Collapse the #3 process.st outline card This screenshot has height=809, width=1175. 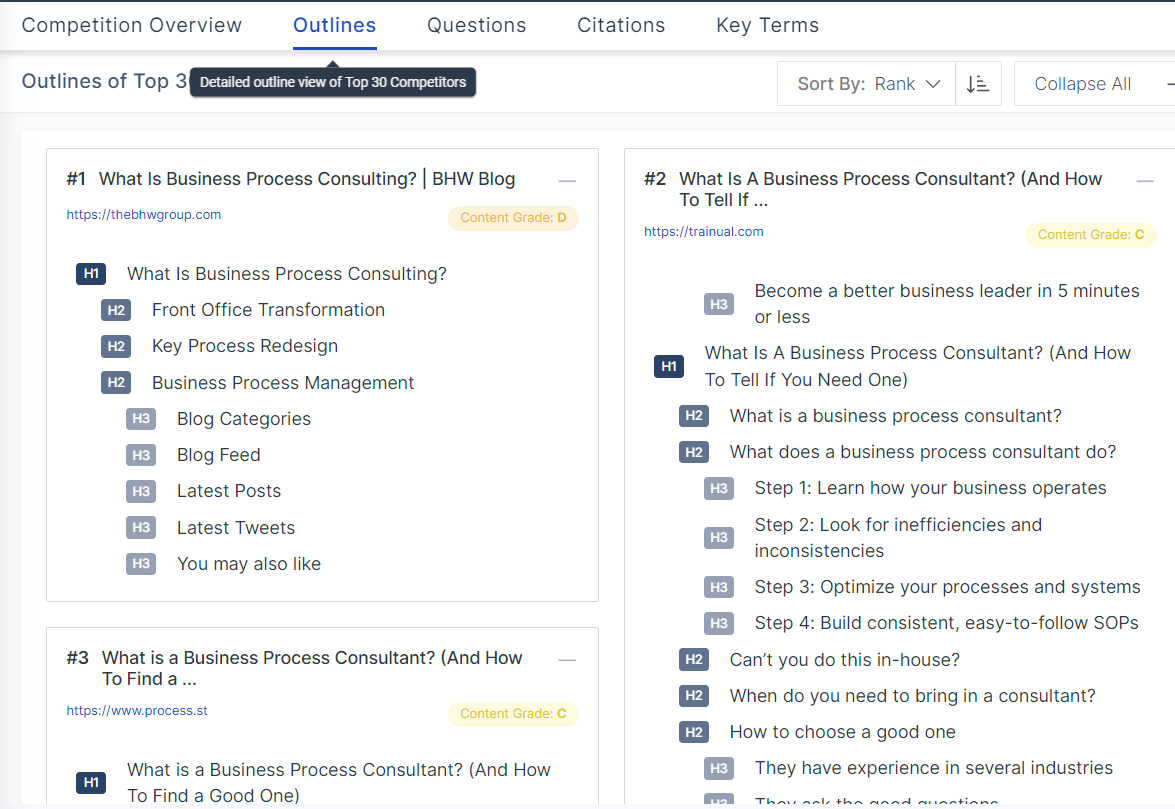[567, 660]
